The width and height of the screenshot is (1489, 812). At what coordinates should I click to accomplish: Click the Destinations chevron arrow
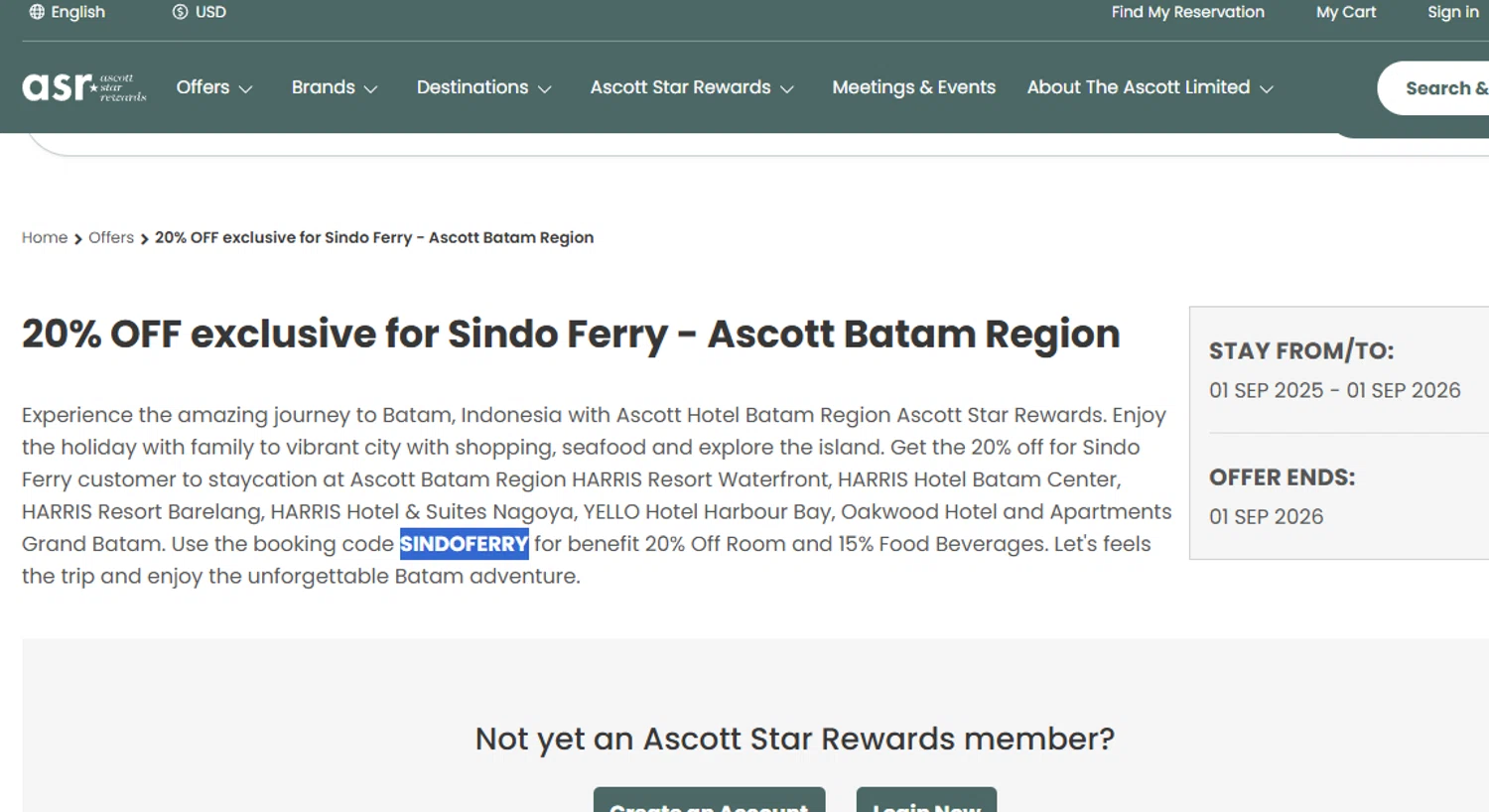click(x=545, y=89)
